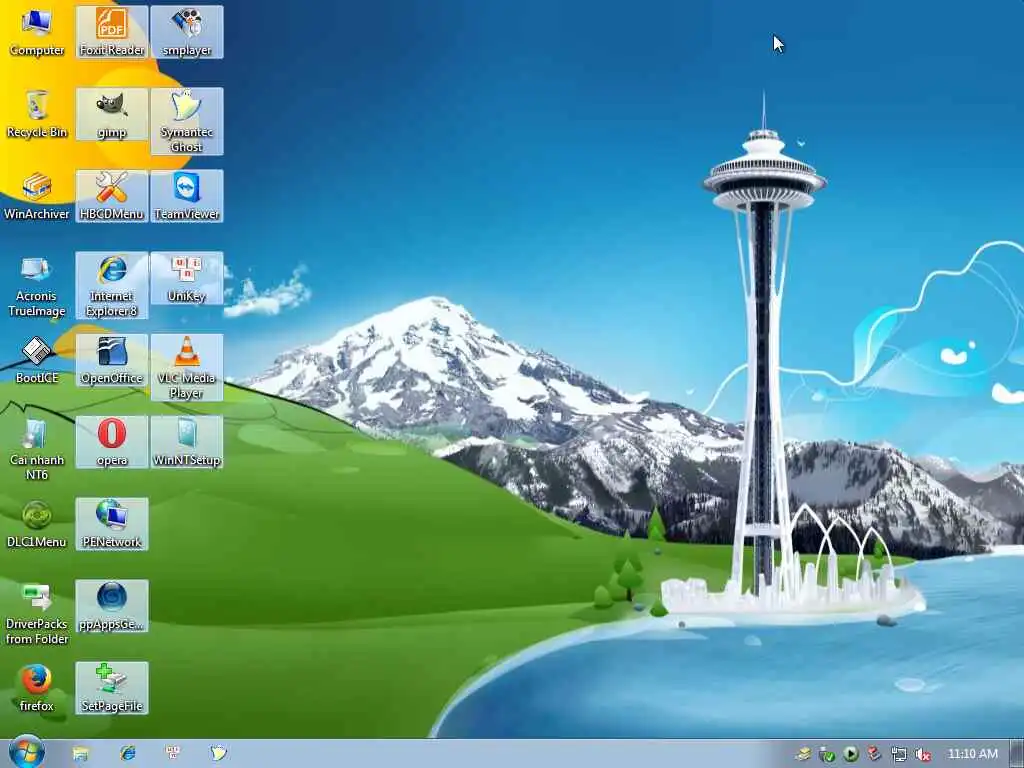
Task: Select the PENetwork shortcut
Action: click(x=112, y=524)
